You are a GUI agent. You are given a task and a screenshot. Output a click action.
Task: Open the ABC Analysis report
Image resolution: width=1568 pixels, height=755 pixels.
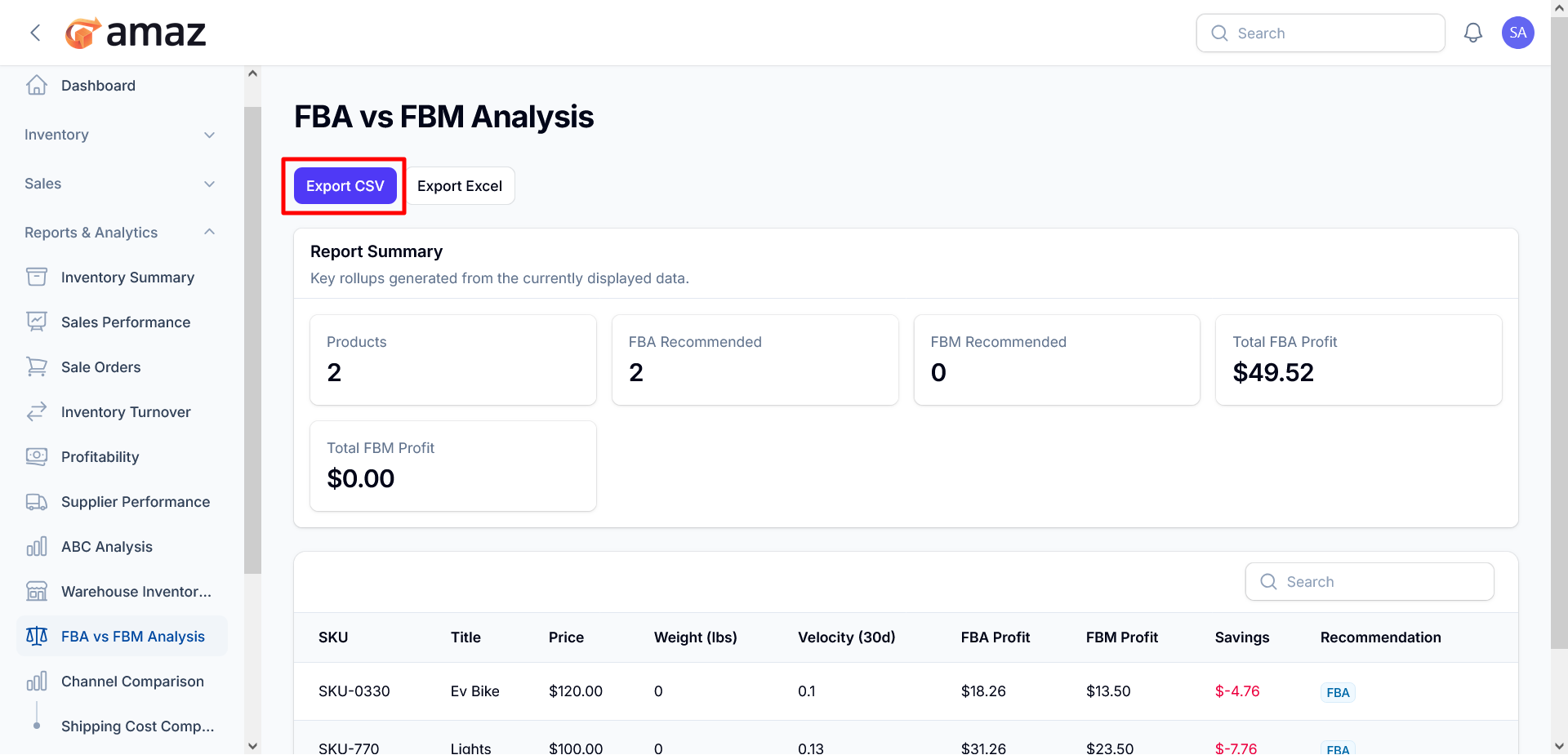[x=122, y=547]
